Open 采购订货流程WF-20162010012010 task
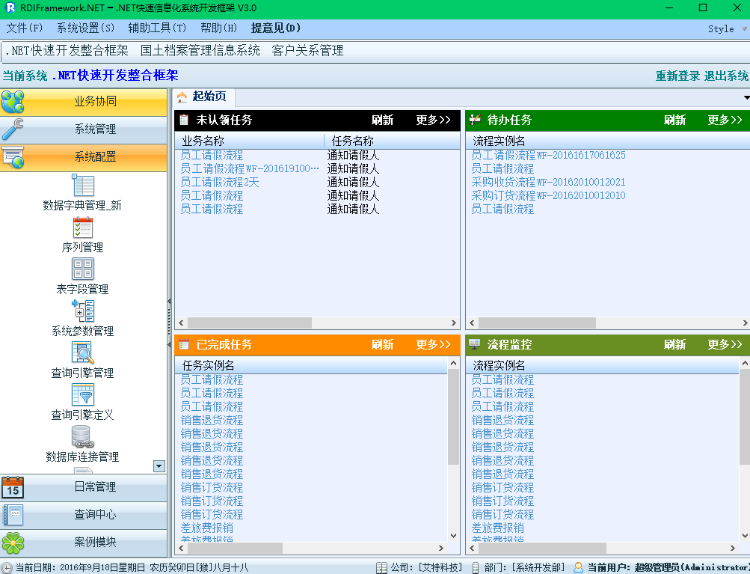750x574 pixels. pos(548,196)
